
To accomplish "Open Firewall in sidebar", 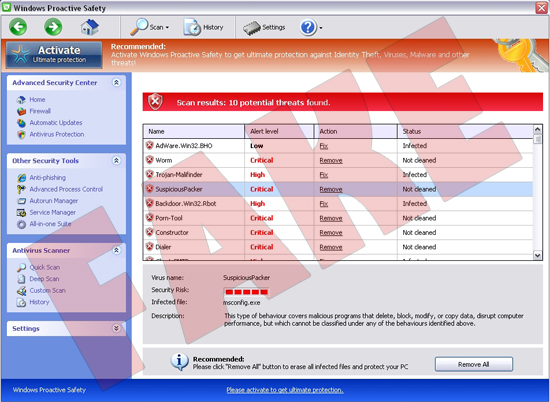I will [40, 111].
